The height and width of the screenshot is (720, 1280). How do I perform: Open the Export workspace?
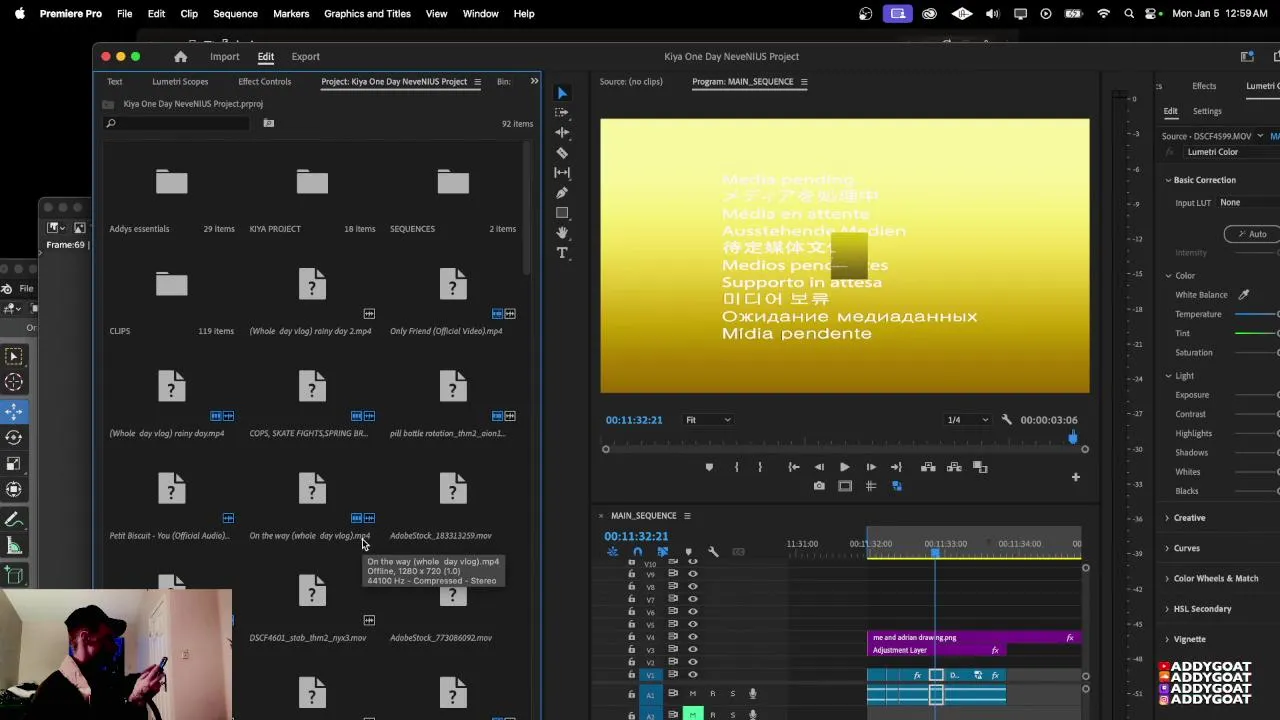(306, 57)
